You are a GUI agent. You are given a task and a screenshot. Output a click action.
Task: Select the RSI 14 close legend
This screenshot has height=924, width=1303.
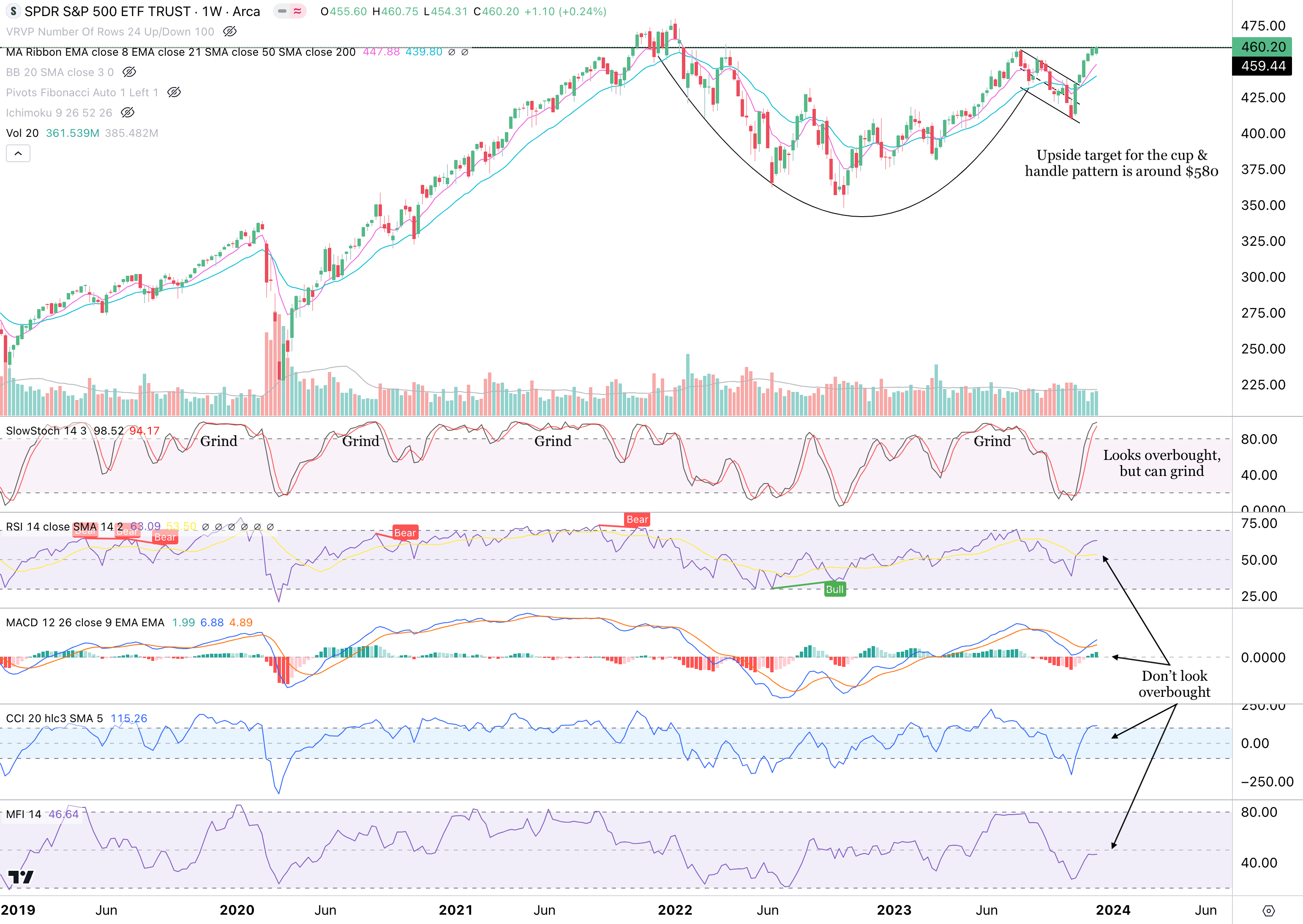click(x=64, y=527)
